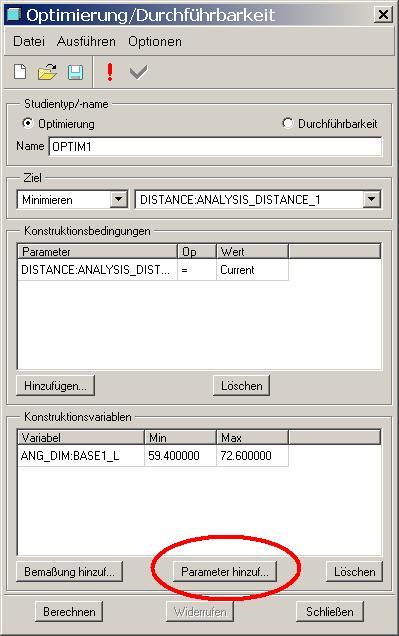The width and height of the screenshot is (399, 636).
Task: Click the Max column header
Action: pyautogui.click(x=252, y=437)
